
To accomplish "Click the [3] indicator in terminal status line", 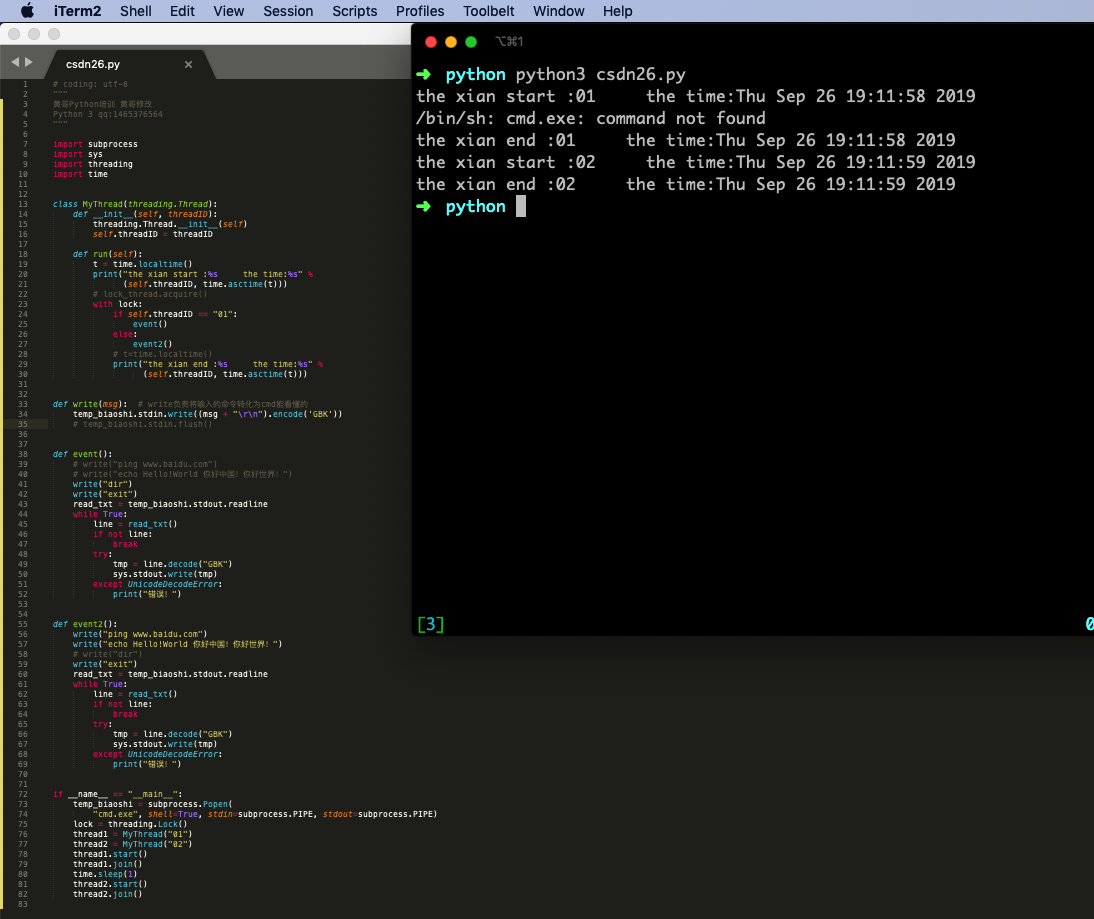I will (430, 624).
